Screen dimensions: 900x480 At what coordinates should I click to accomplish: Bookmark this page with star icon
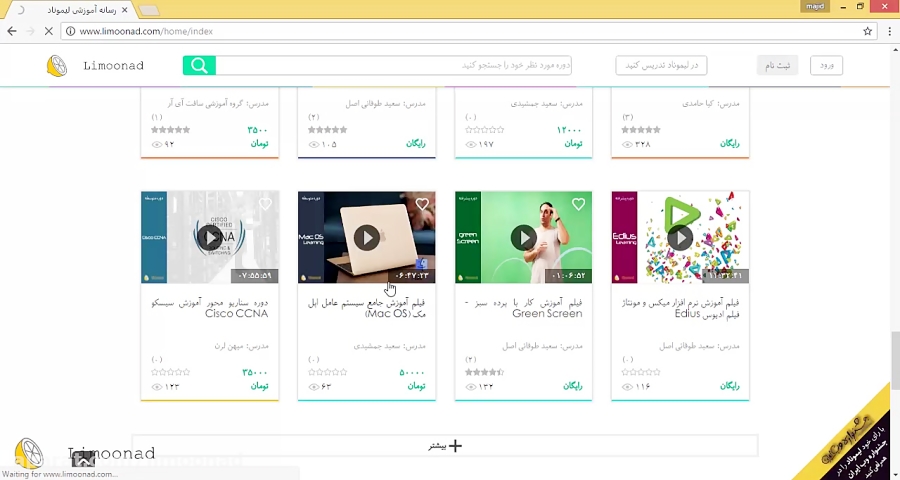tap(867, 31)
